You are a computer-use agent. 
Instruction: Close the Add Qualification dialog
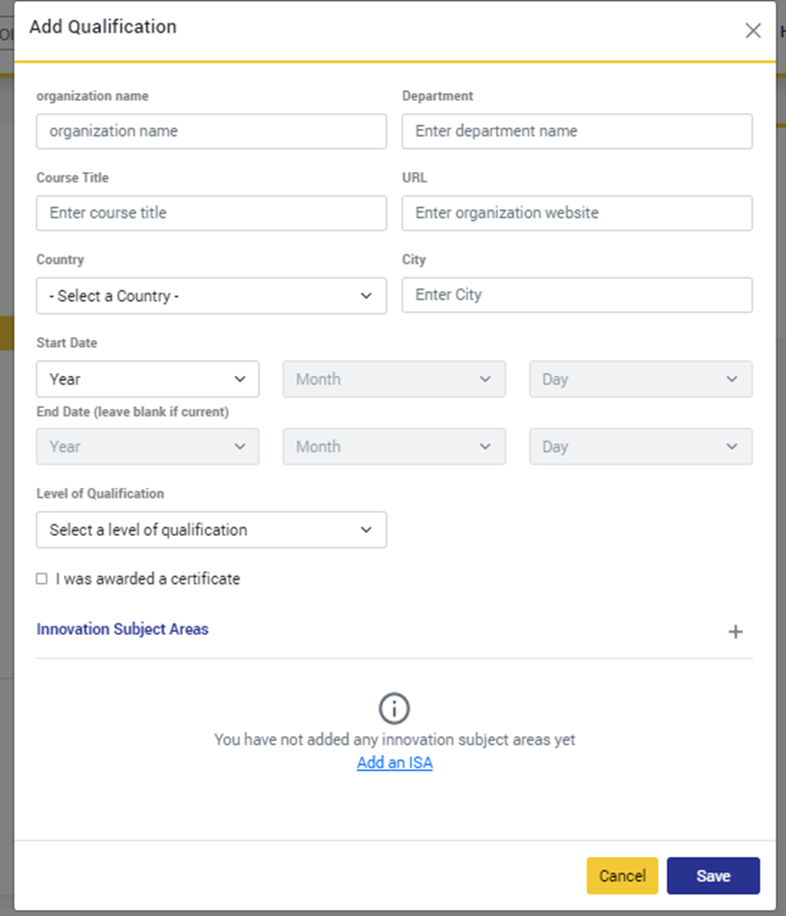point(753,30)
